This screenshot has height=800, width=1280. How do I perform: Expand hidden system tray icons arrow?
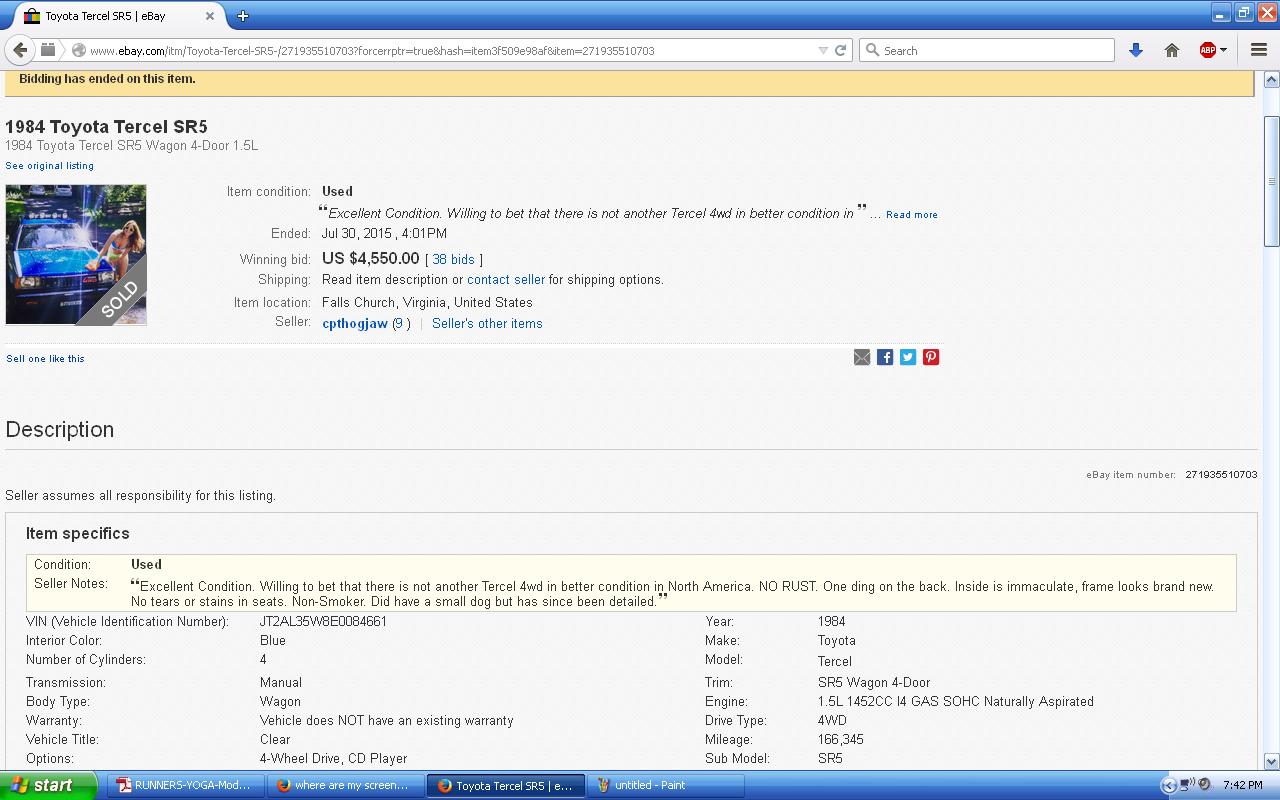point(1169,785)
